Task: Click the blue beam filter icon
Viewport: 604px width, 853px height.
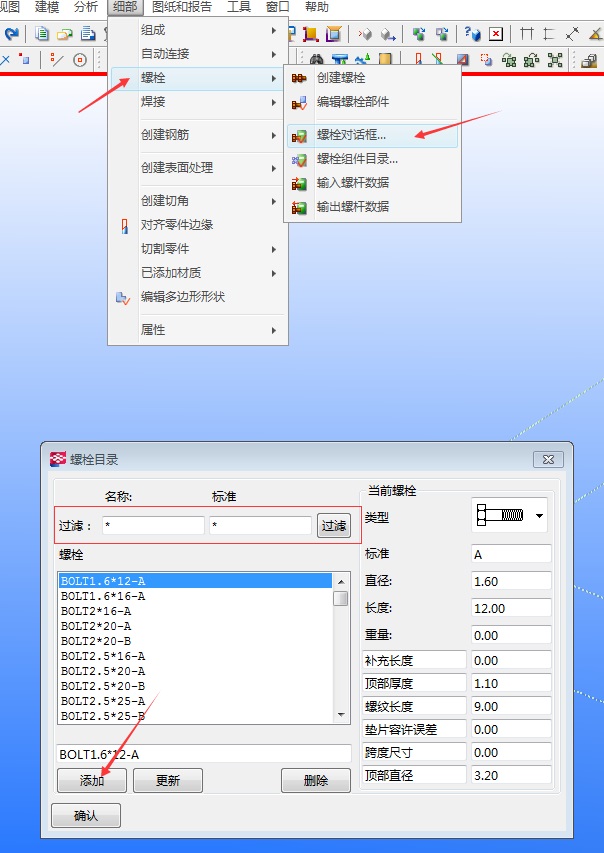Action: (340, 59)
